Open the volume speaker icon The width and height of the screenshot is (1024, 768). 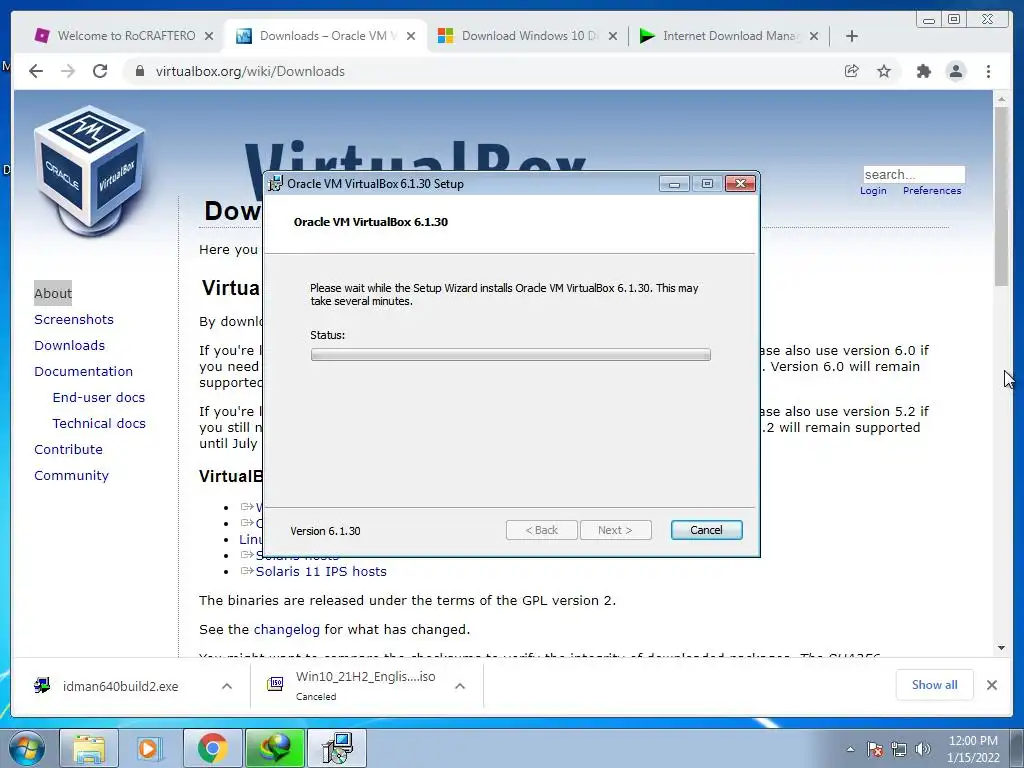923,749
